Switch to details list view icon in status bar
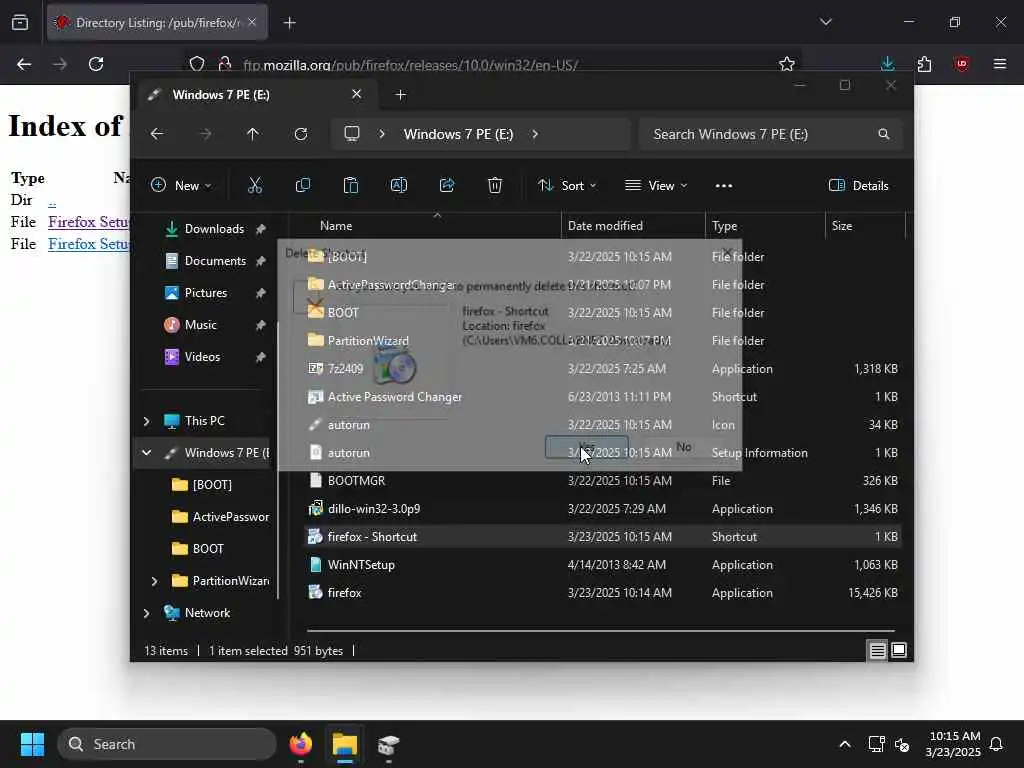Image resolution: width=1024 pixels, height=768 pixels. click(877, 650)
